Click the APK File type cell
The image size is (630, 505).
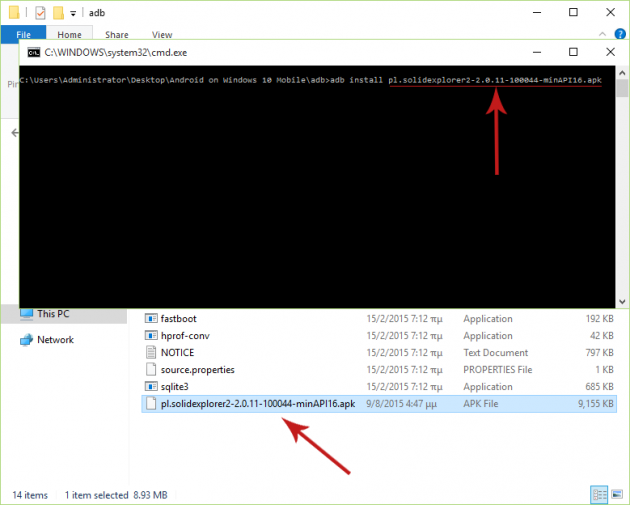[481, 404]
